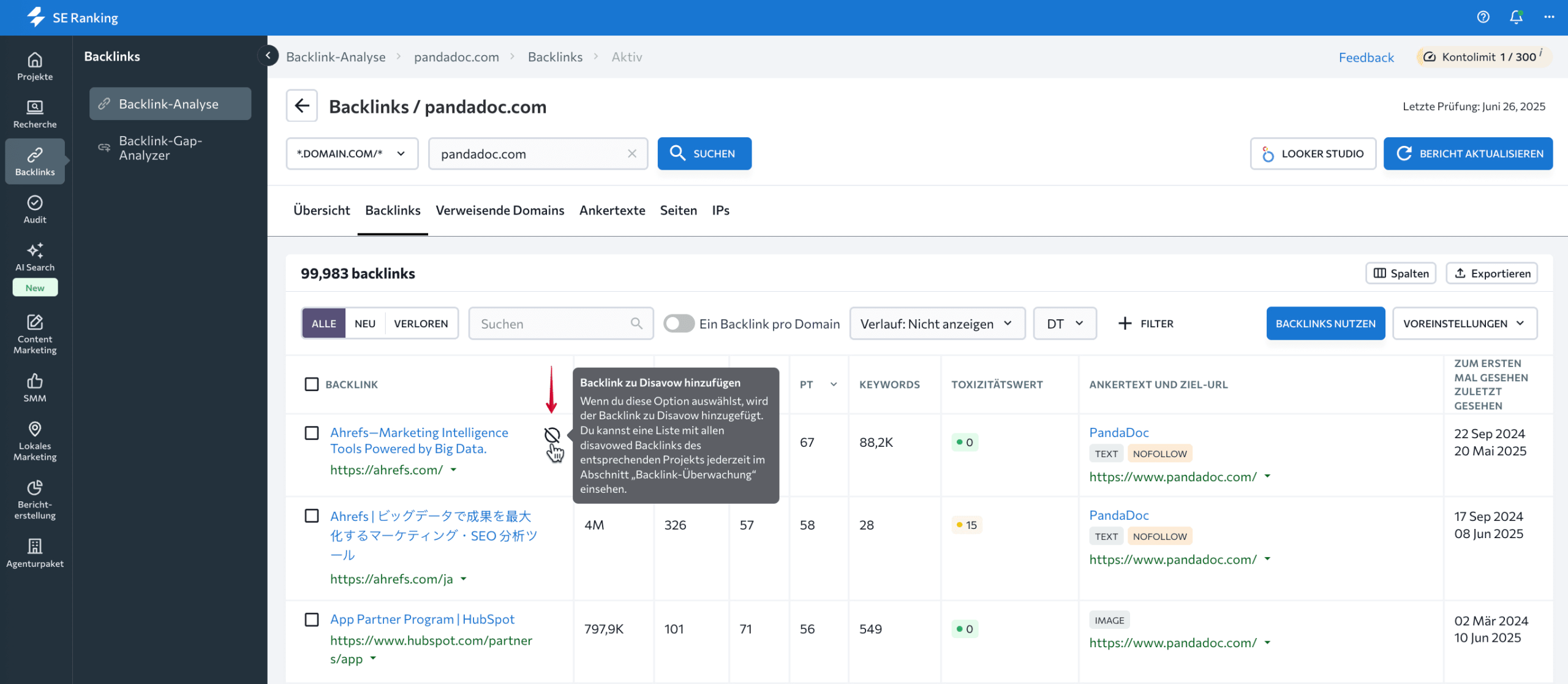The image size is (1568, 684).
Task: Open the *.DOMAIN.COM/* dropdown
Action: coord(352,154)
